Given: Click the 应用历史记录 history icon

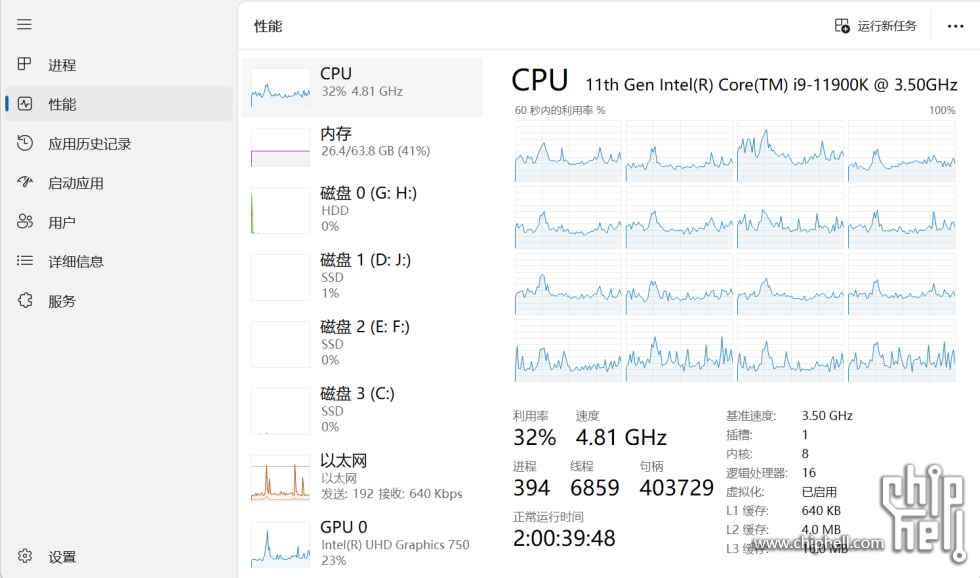Looking at the screenshot, I should pyautogui.click(x=25, y=143).
